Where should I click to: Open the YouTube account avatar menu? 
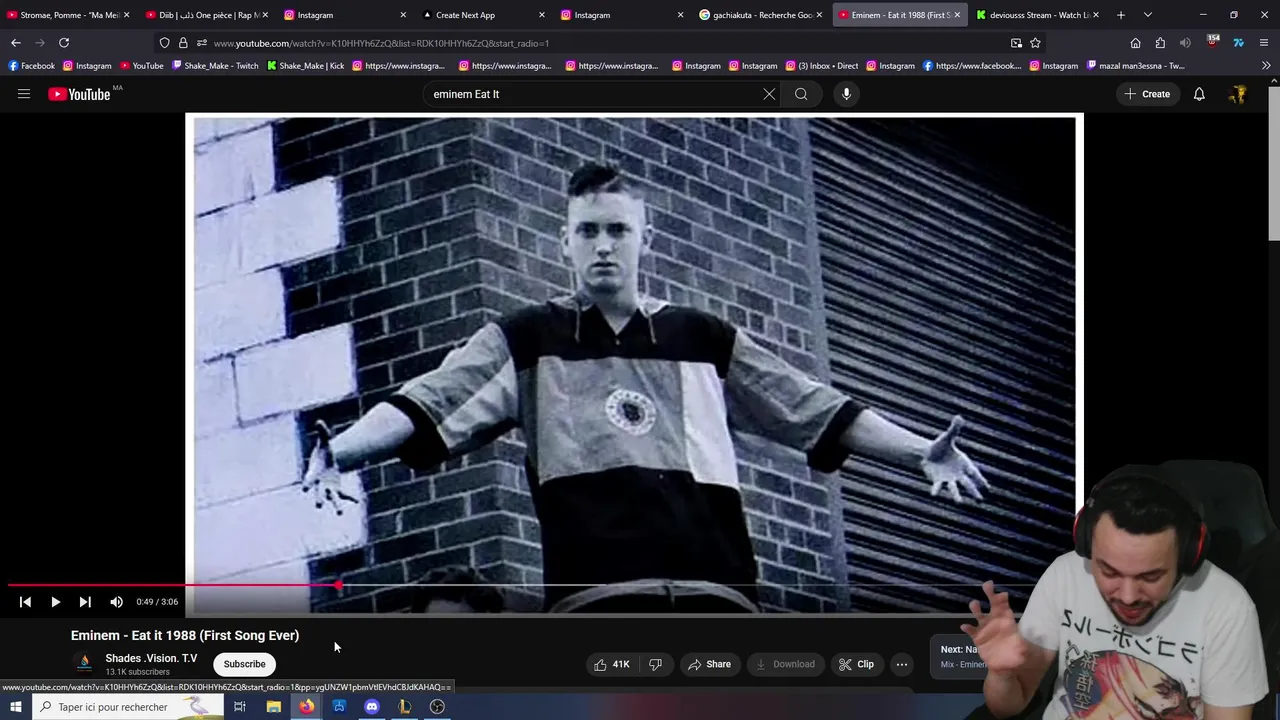pyautogui.click(x=1238, y=94)
